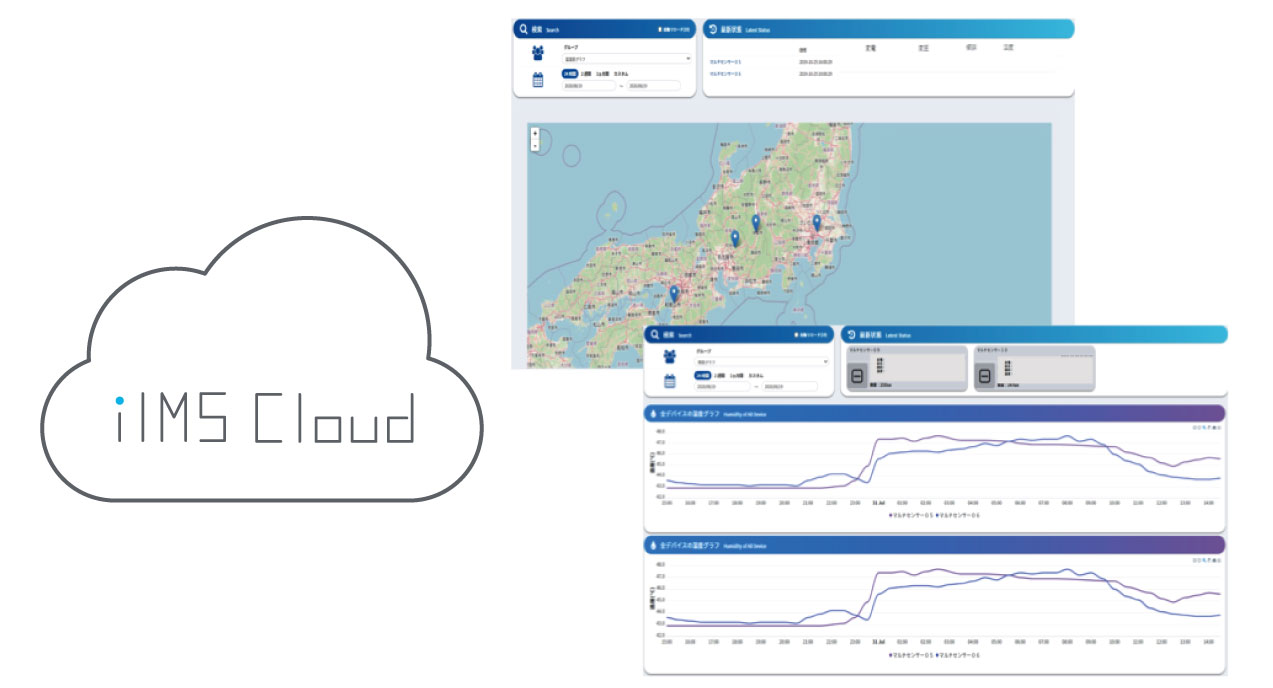Click the end date field in the graph screen
The width and height of the screenshot is (1273, 688).
coord(790,386)
